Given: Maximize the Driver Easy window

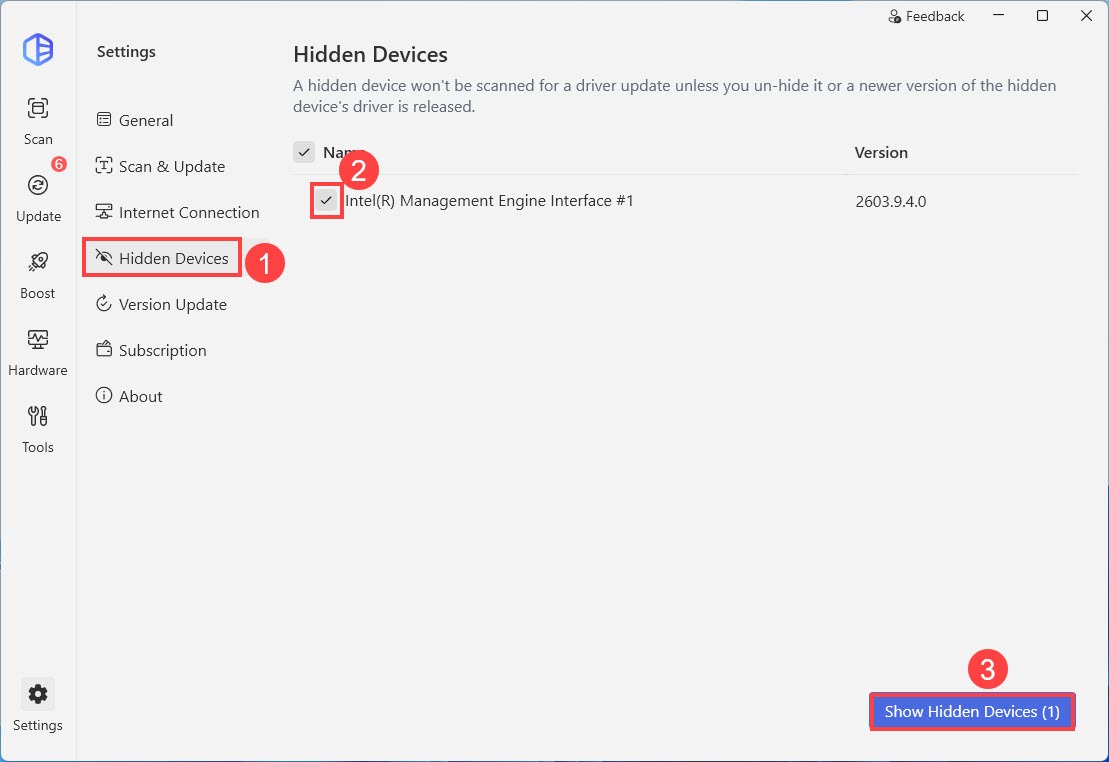Looking at the screenshot, I should (1043, 16).
